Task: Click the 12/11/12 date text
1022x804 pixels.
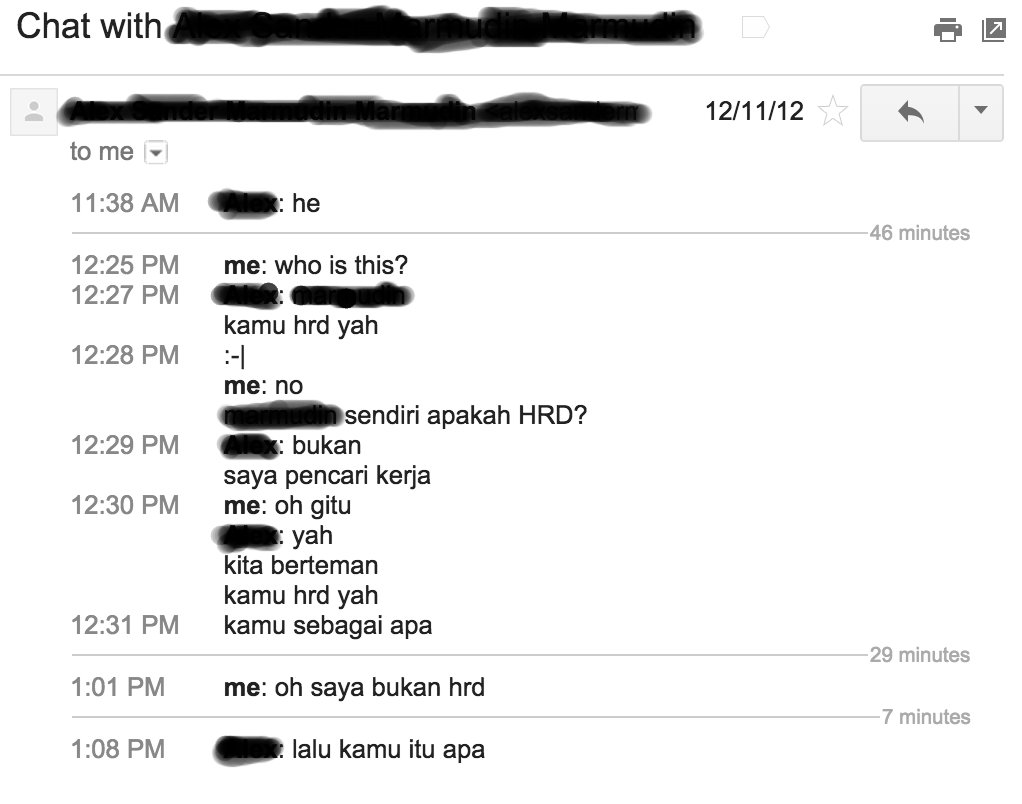Action: point(754,111)
